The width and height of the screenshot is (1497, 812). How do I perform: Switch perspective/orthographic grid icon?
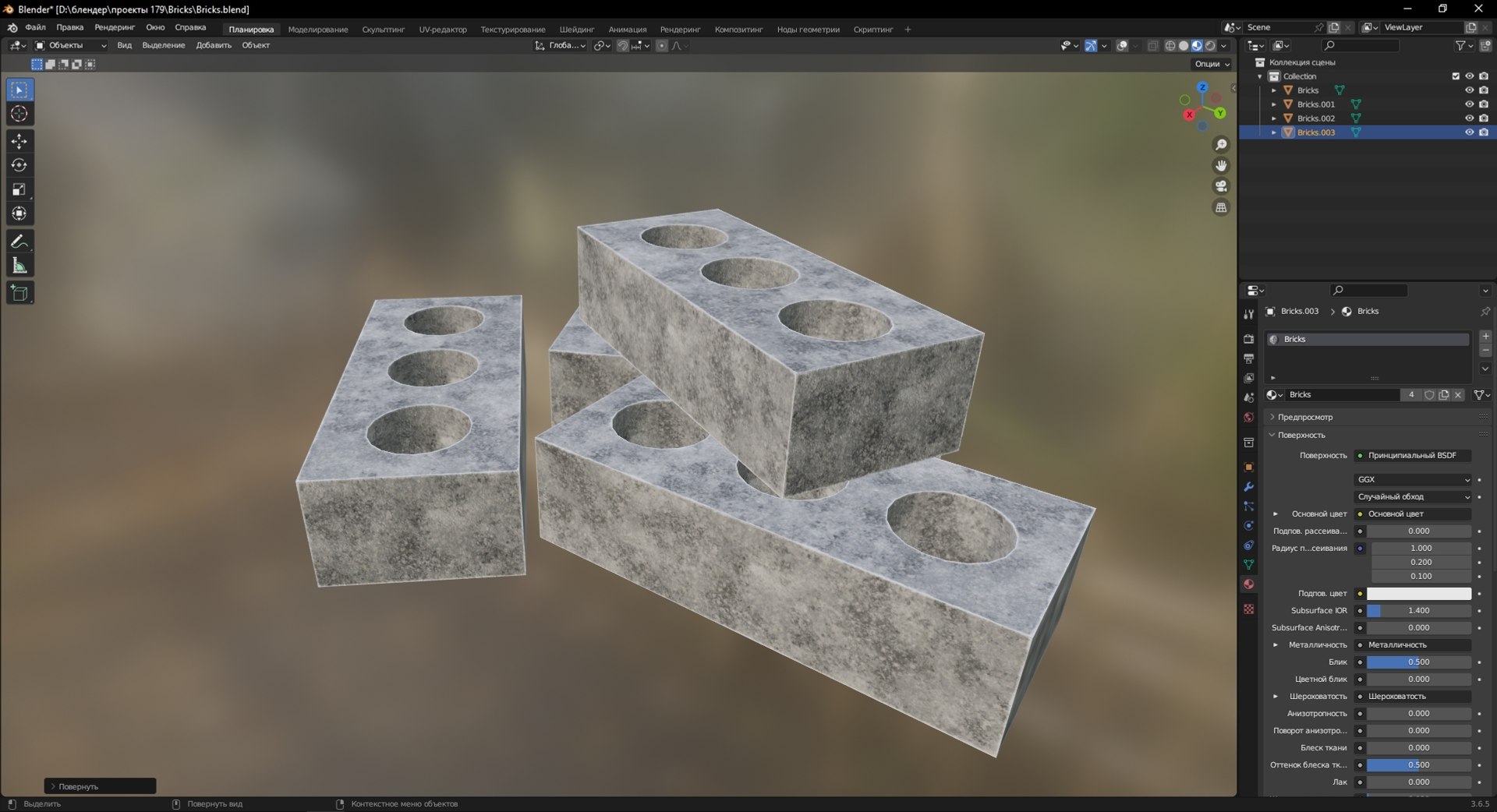(x=1221, y=207)
